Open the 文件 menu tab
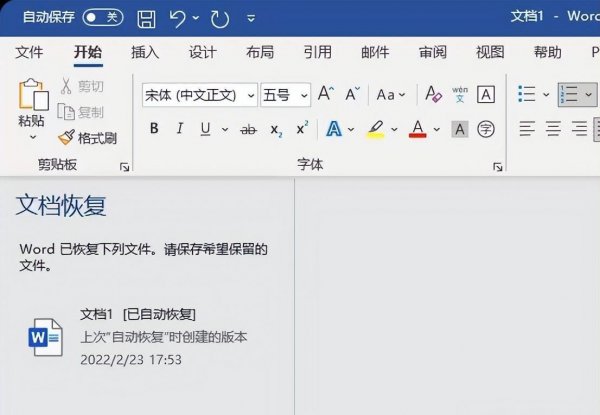This screenshot has height=415, width=600. point(29,52)
